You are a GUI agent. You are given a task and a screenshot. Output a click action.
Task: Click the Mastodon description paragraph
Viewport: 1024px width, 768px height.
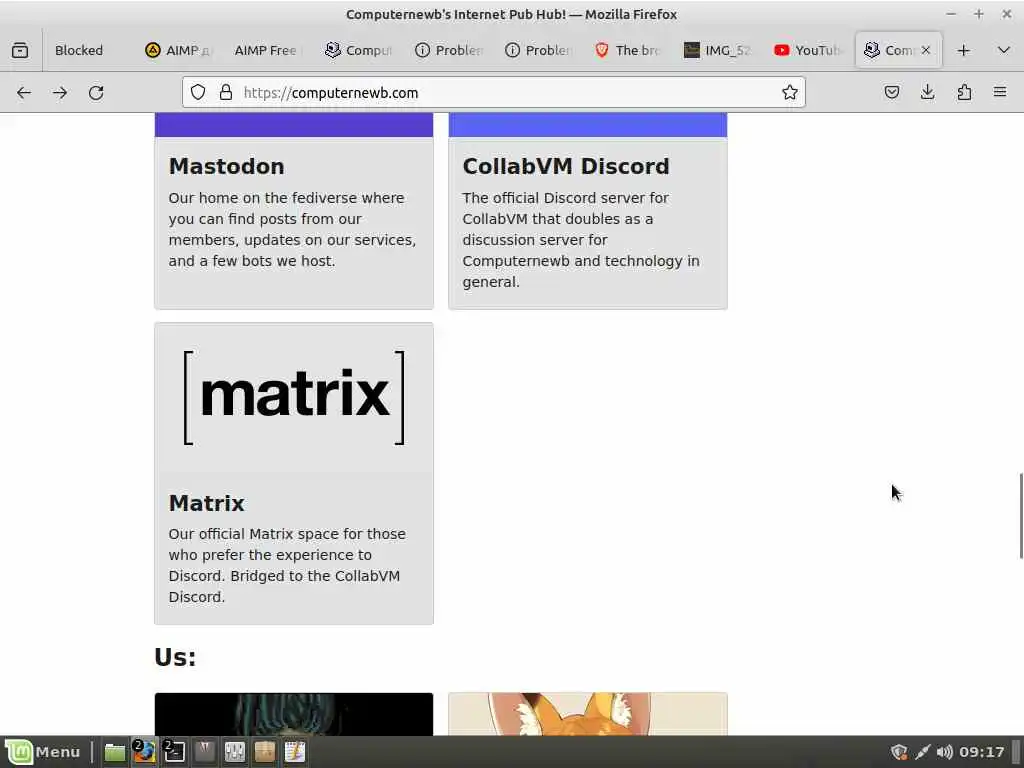pos(293,229)
